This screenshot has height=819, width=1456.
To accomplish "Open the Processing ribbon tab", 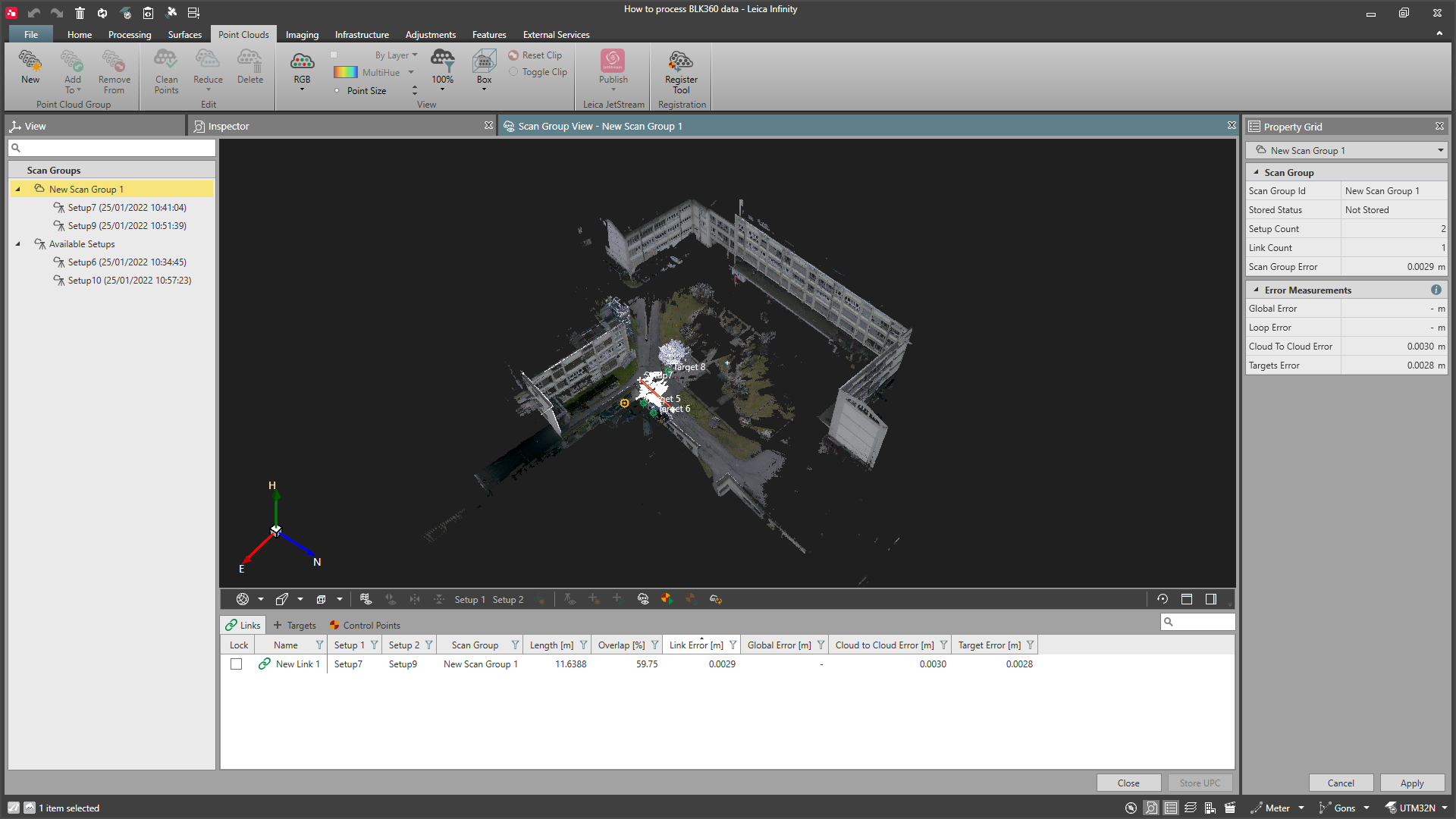I will [x=129, y=35].
